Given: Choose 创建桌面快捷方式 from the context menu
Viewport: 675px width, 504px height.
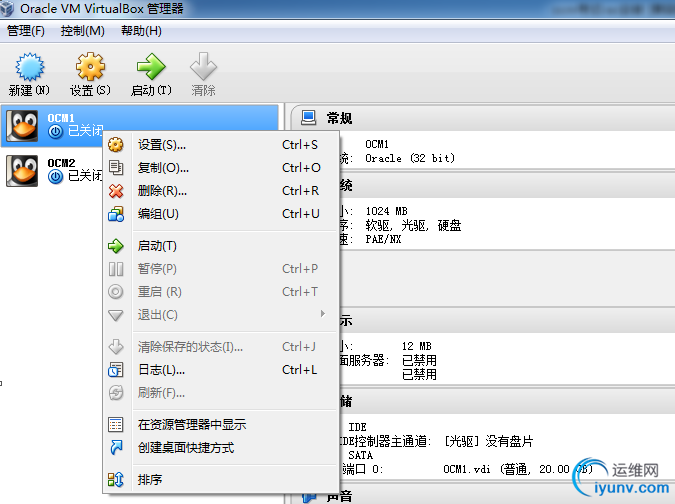Looking at the screenshot, I should [x=221, y=448].
